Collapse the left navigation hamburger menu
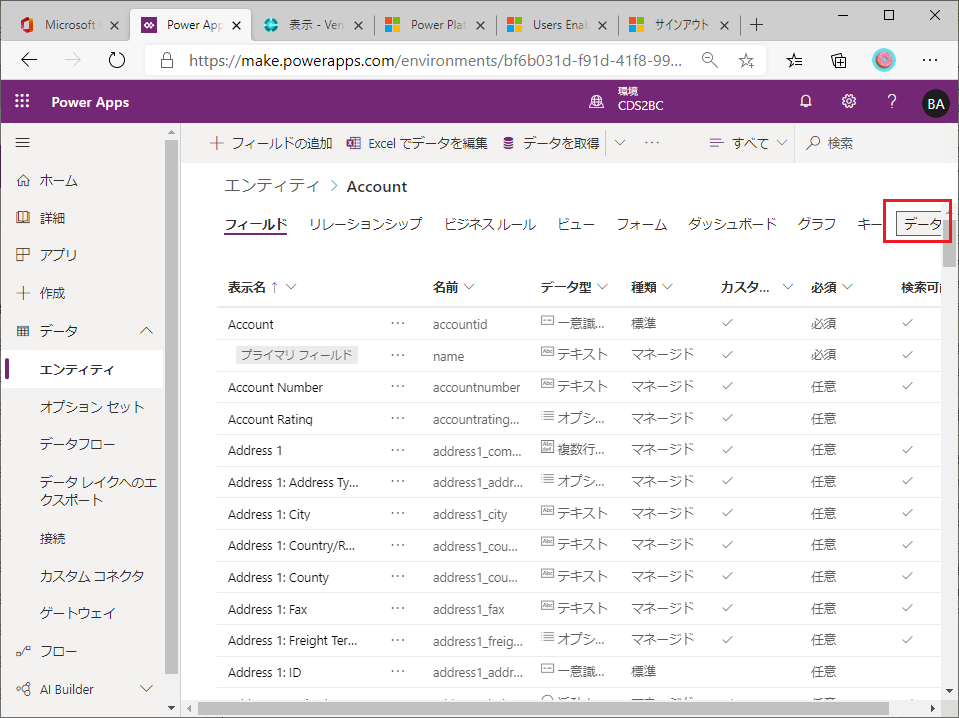959x718 pixels. point(22,143)
